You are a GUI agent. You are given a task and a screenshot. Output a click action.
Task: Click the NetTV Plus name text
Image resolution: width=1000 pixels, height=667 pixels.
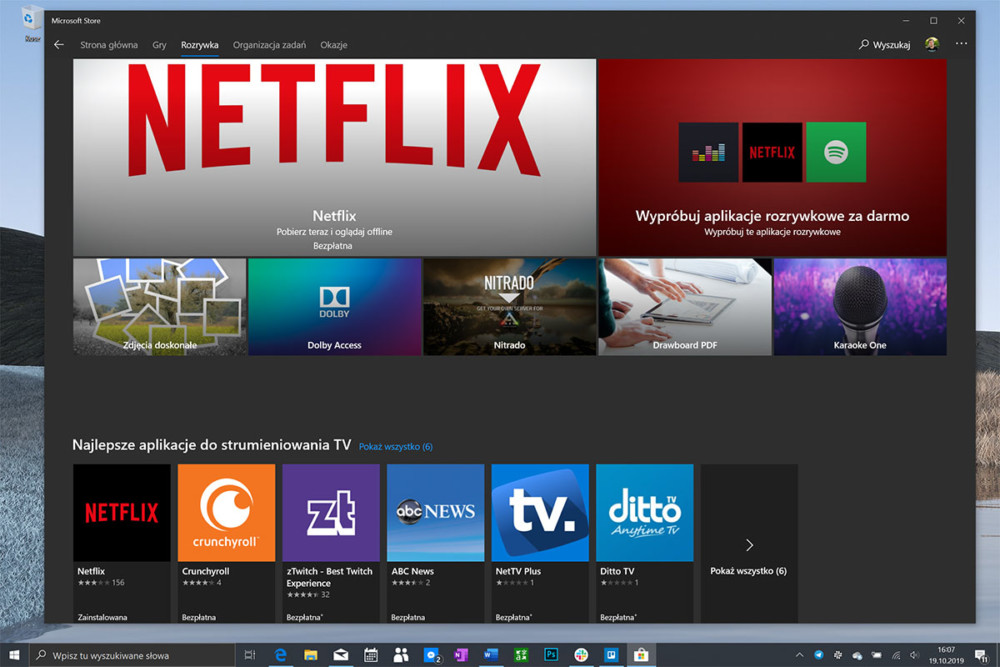pos(518,571)
